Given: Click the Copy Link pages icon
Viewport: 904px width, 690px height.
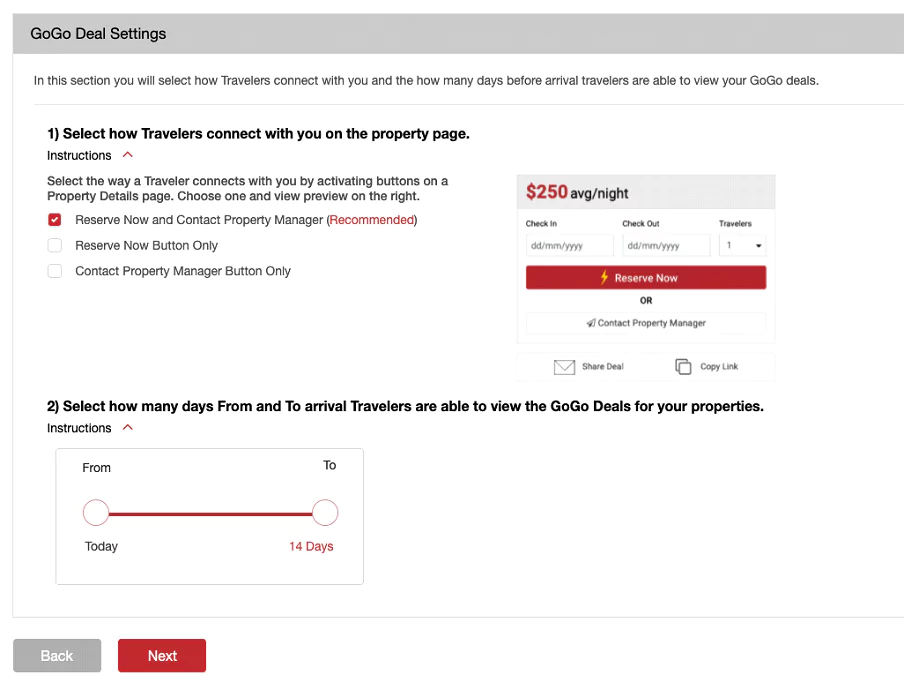Looking at the screenshot, I should coord(683,367).
